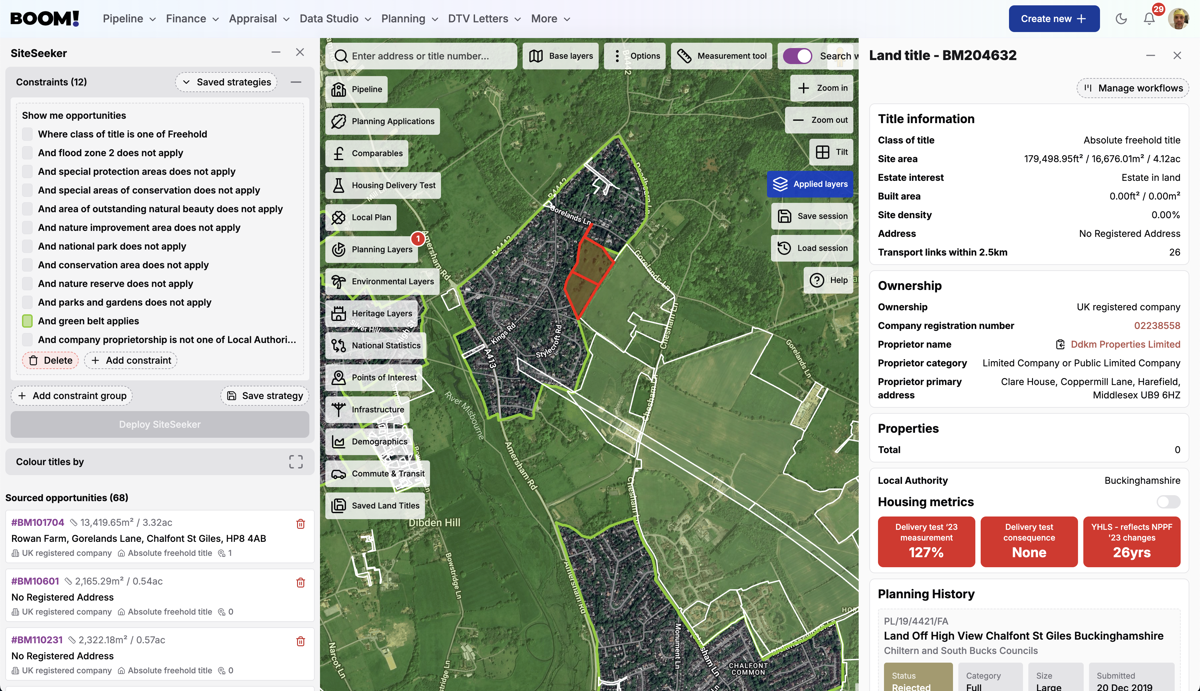Screen dimensions: 1200x691
Task: Open Infrastructure layer
Action: click(x=368, y=409)
